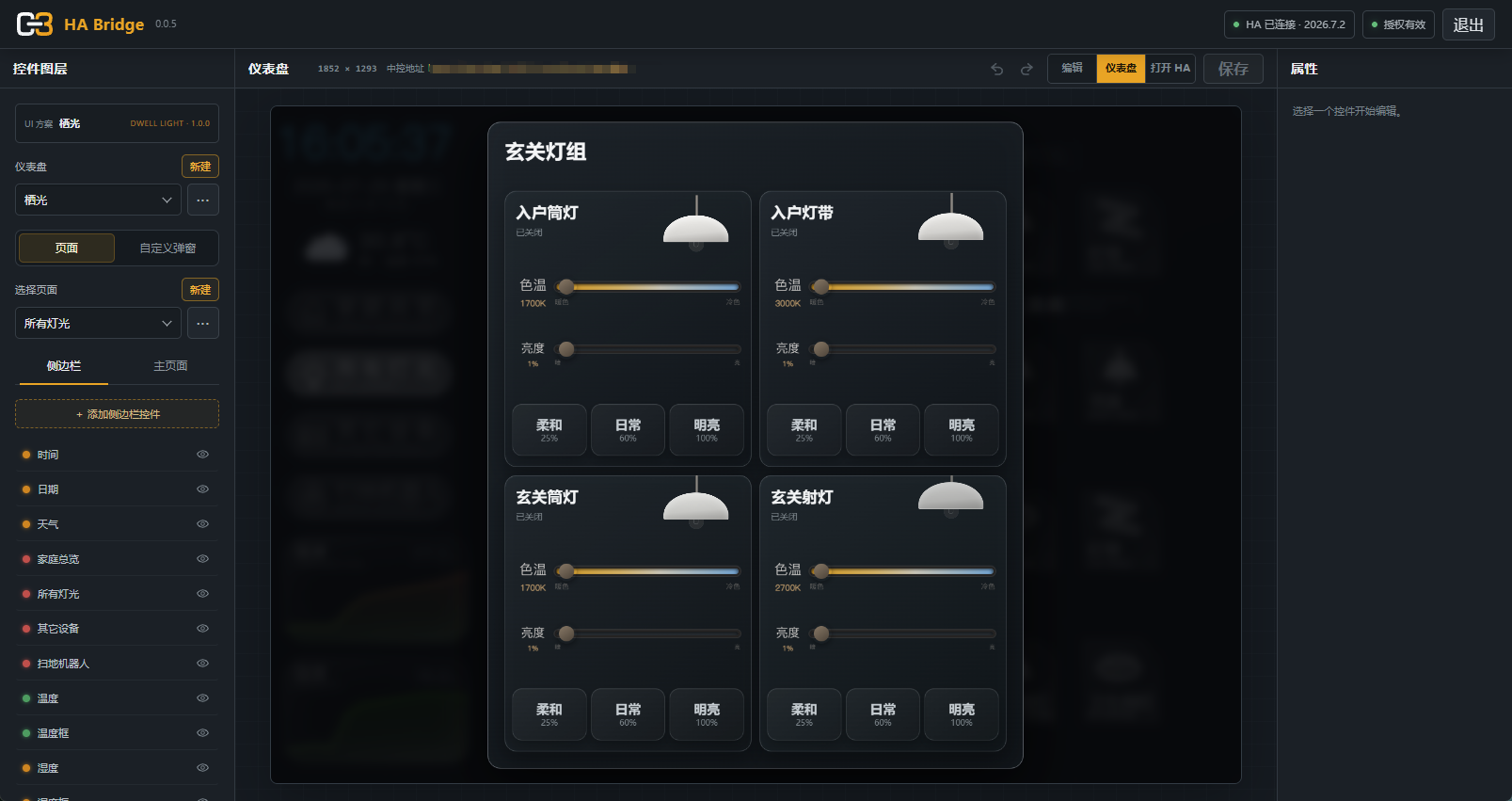Set 玄关筒灯 to 日常 60%
The image size is (1512, 801).
tap(628, 714)
